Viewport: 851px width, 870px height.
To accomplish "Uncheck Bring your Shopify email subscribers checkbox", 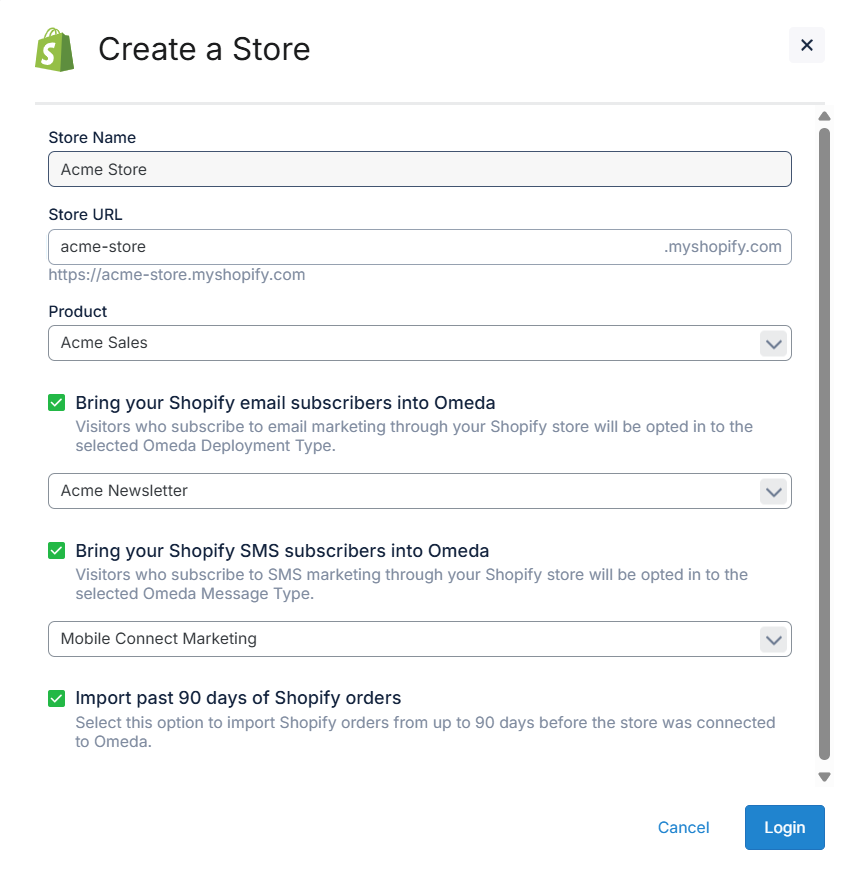I will pos(57,403).
